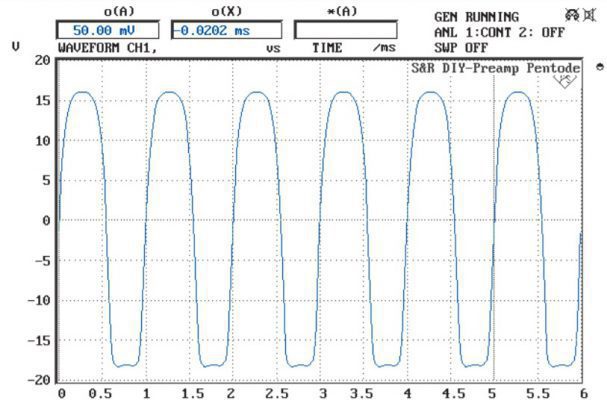This screenshot has height=400, width=607.
Task: Click the 2.5 tick on the time axis
Action: click(277, 393)
